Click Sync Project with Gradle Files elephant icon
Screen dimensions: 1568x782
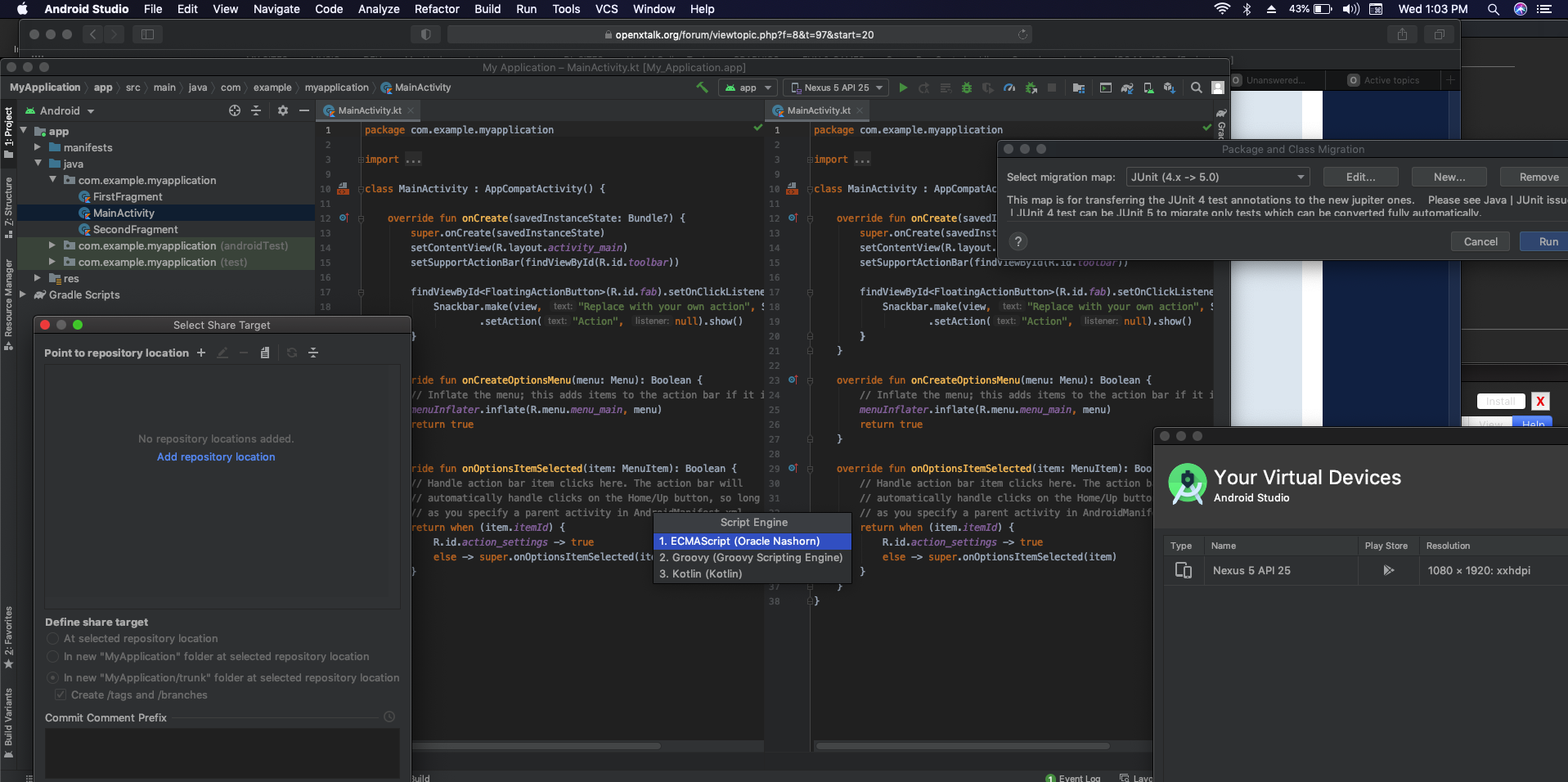tap(1127, 88)
